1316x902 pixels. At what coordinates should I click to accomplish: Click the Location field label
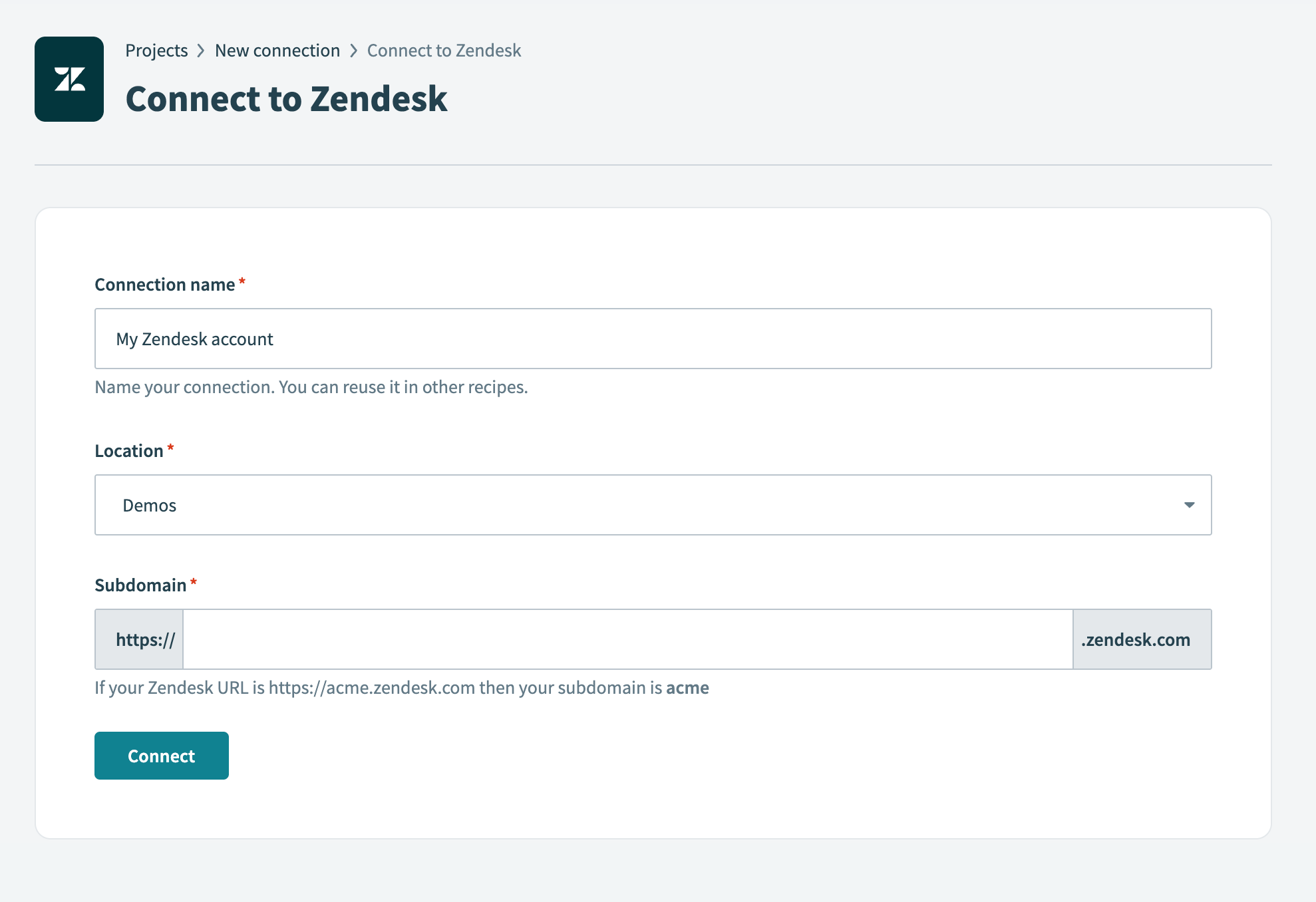click(x=130, y=450)
